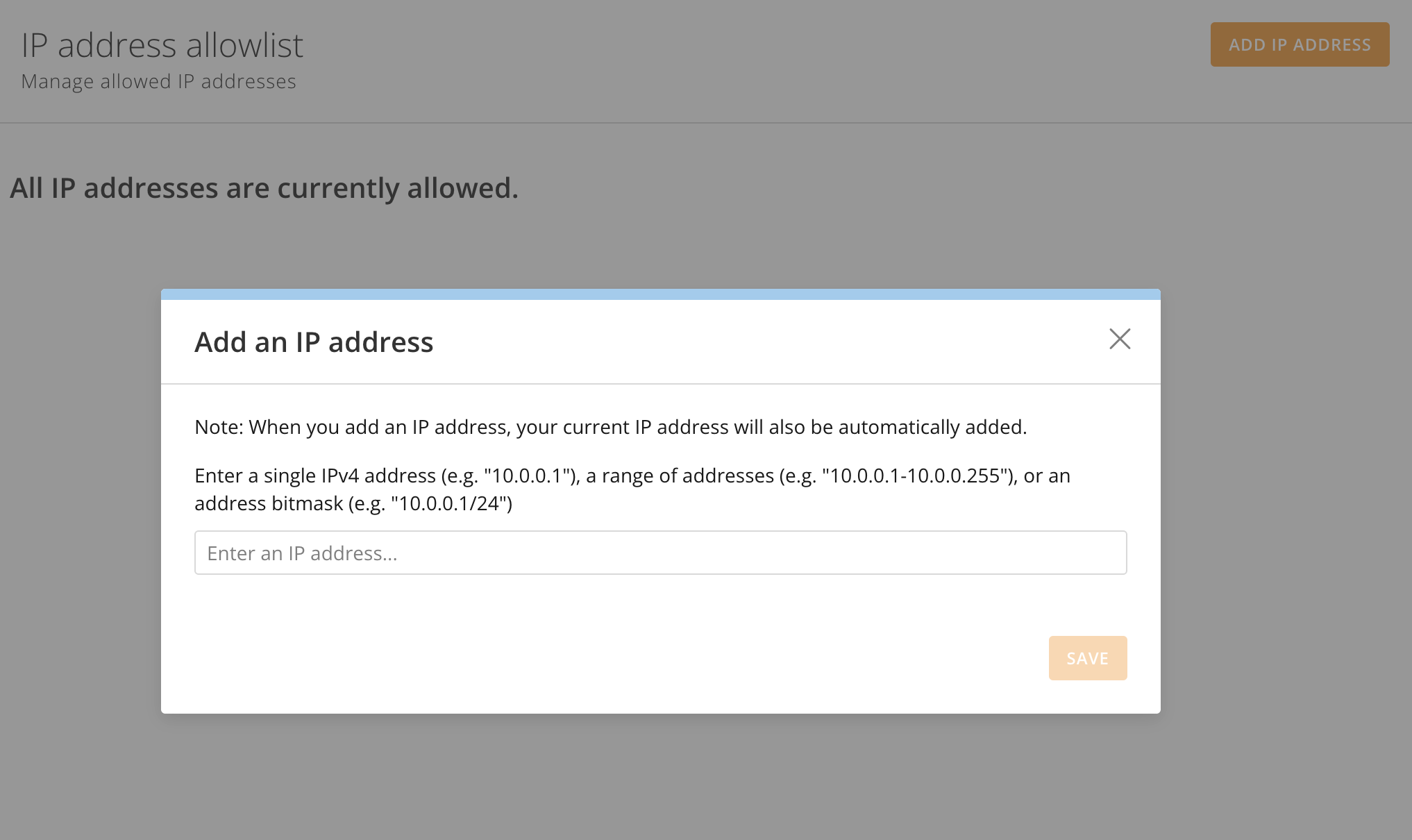
Task: Click the All IP addresses are currently allowed message
Action: pos(264,187)
